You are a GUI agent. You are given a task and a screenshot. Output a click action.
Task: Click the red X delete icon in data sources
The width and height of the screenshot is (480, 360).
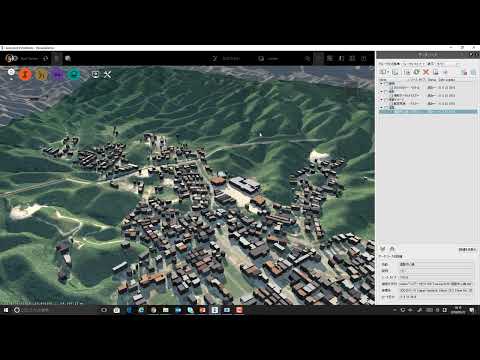click(x=426, y=72)
